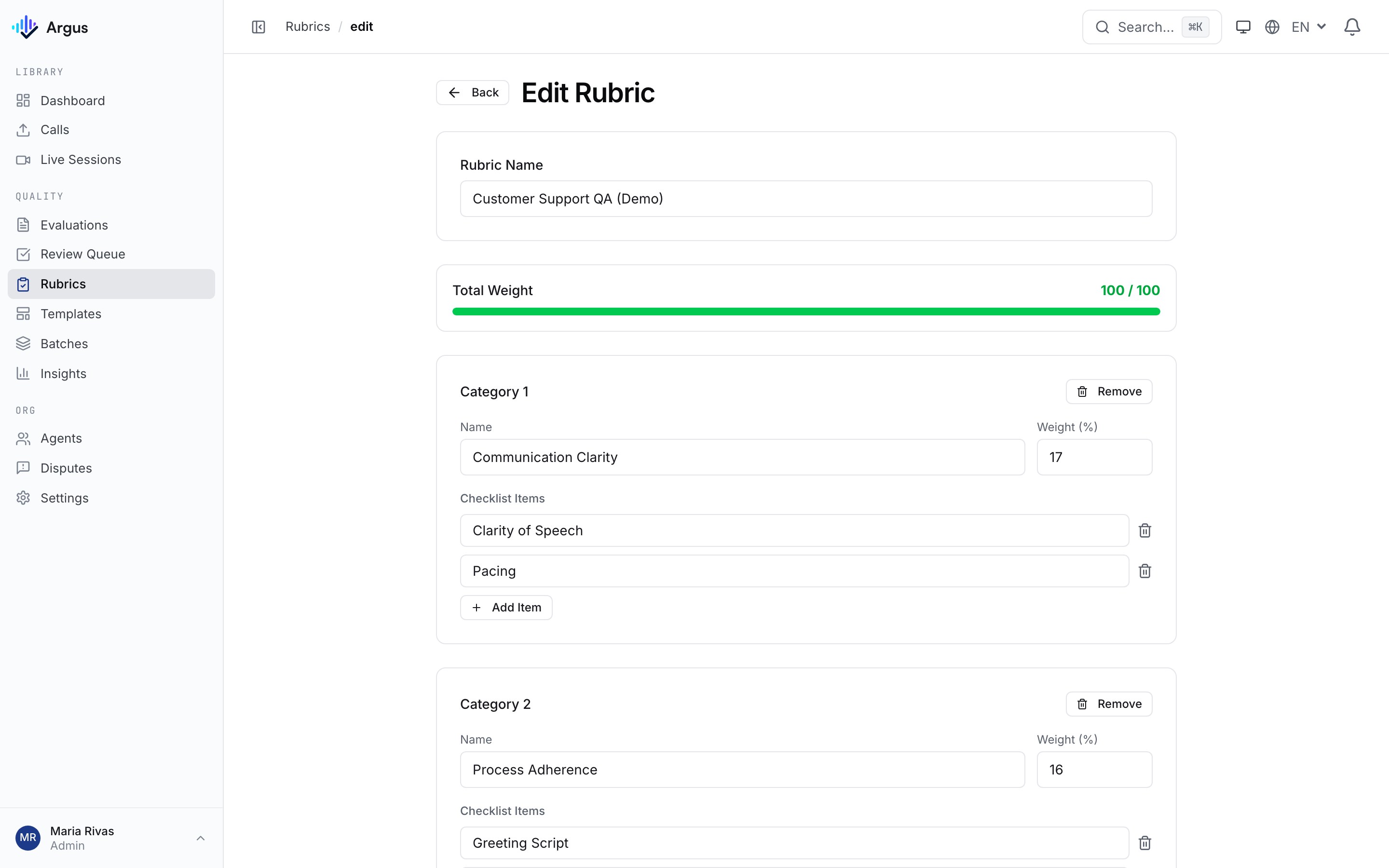Delete the Greeting Script item
Image resolution: width=1389 pixels, height=868 pixels.
tap(1144, 843)
